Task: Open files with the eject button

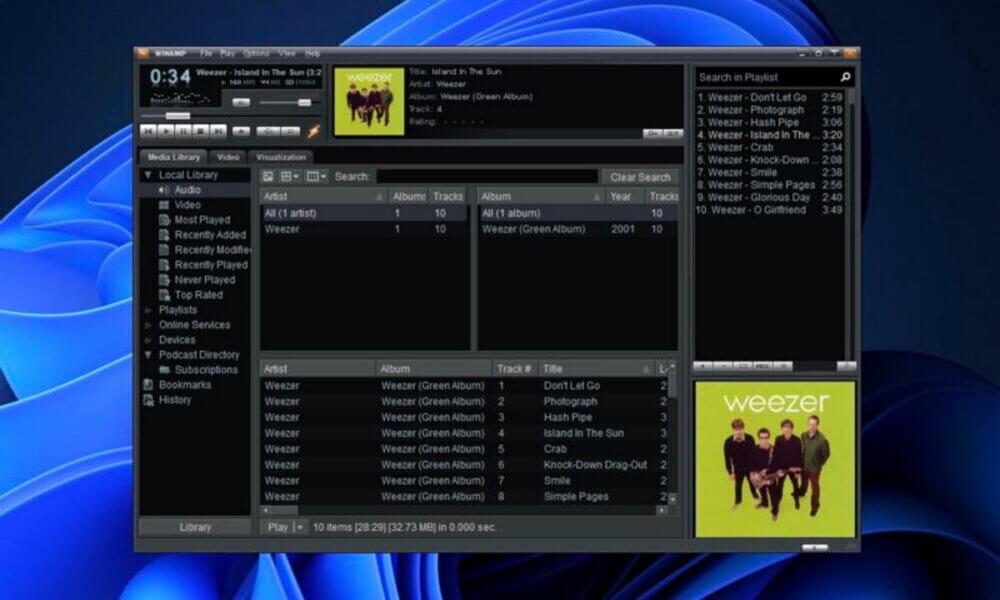Action: tap(241, 131)
